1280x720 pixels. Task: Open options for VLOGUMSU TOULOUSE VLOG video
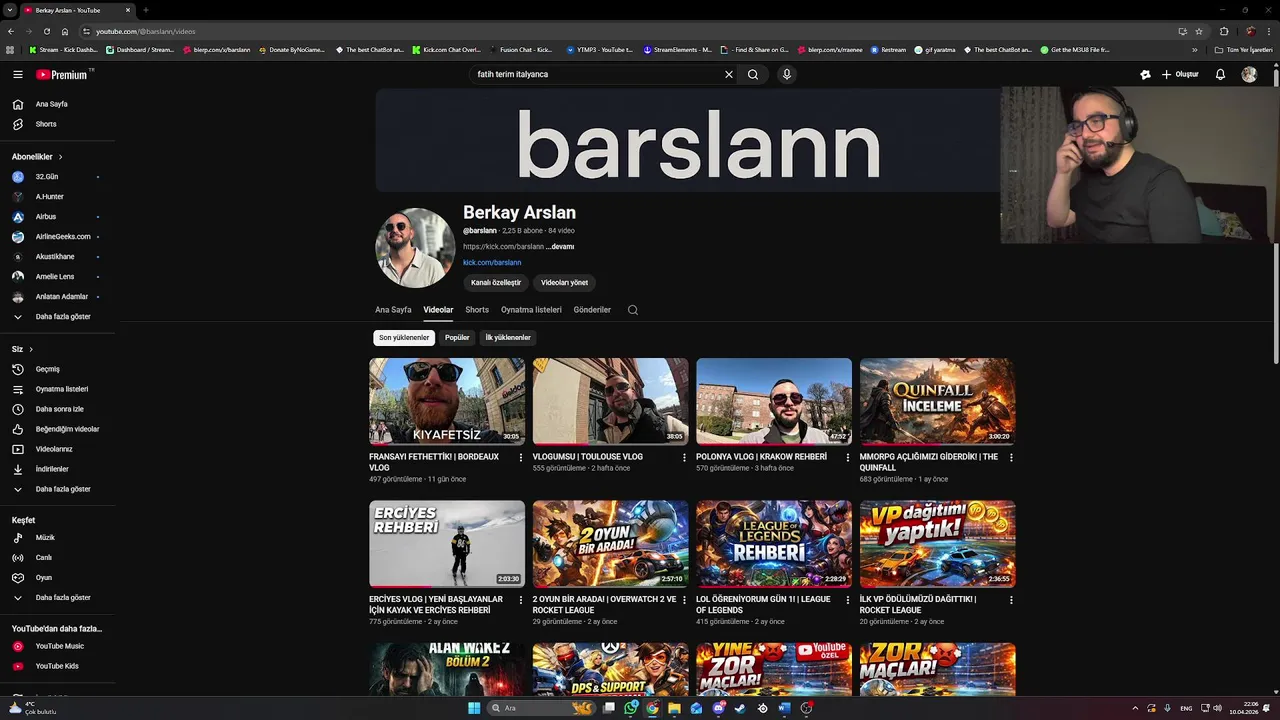[684, 457]
